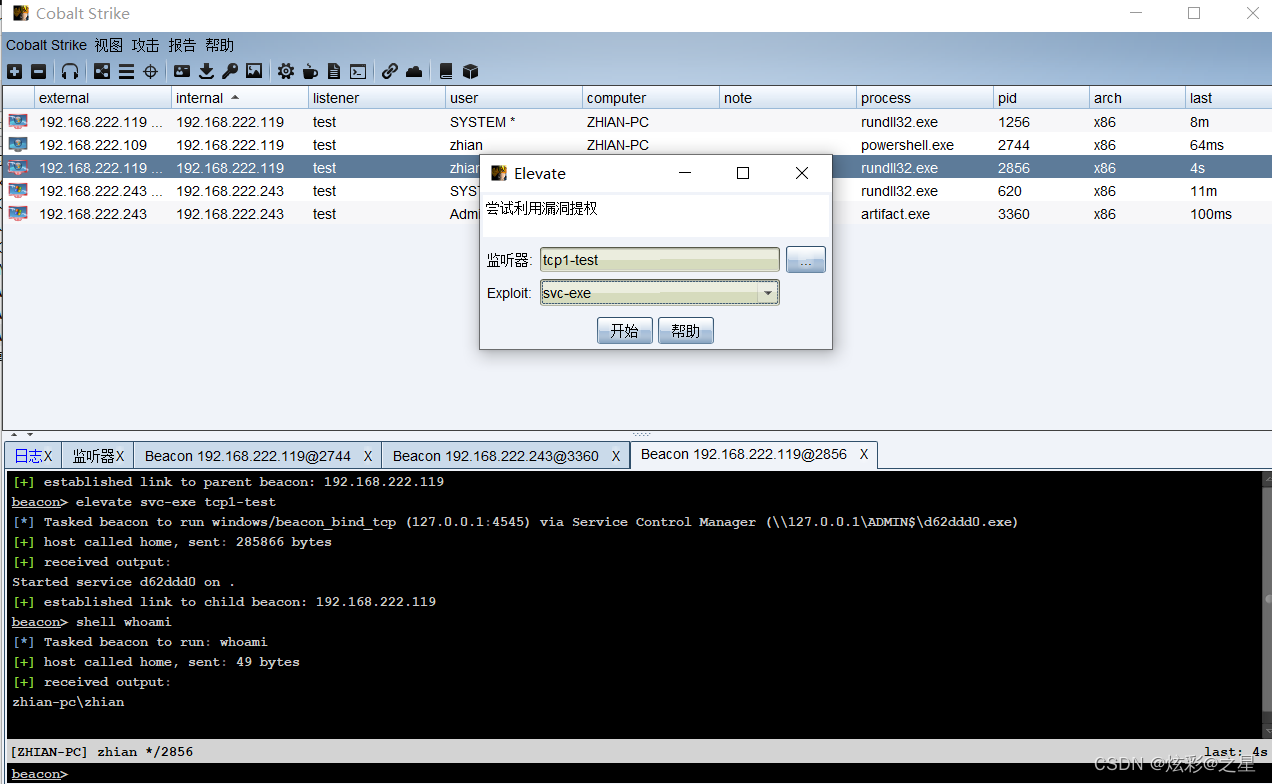The image size is (1272, 784).
Task: Click the disconnect minus icon in toolbar
Action: point(38,71)
